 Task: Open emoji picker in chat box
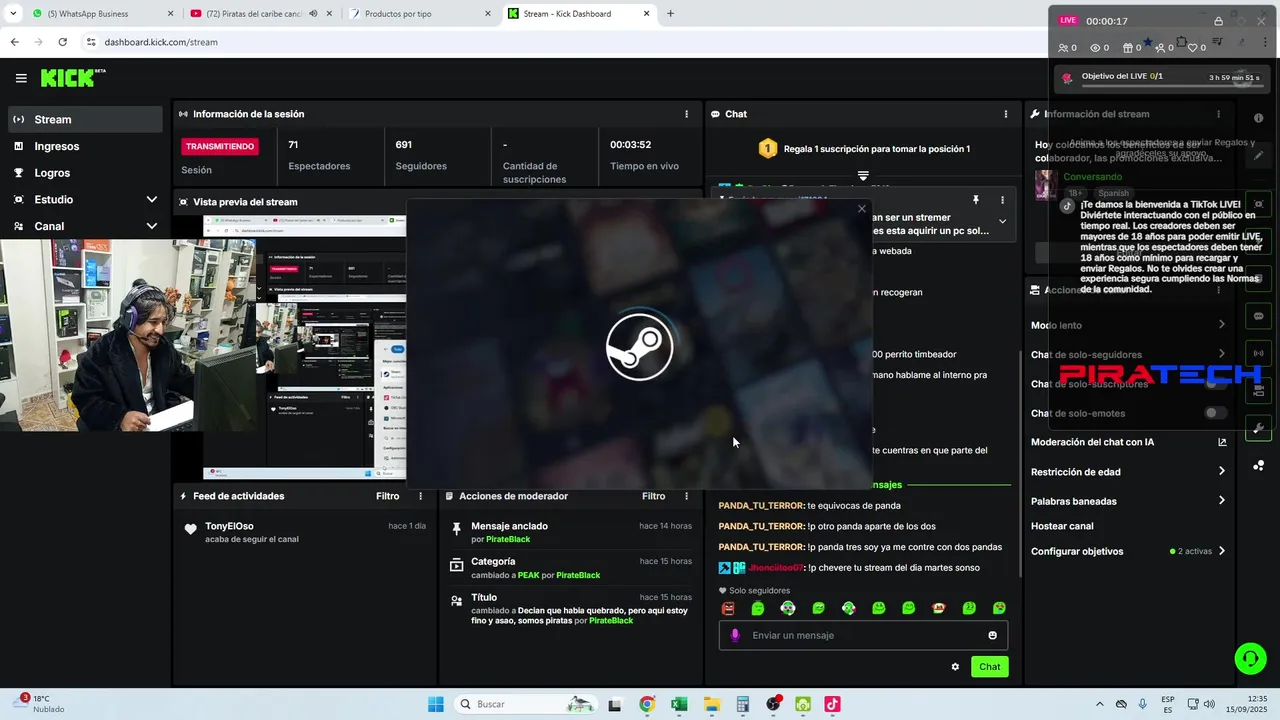click(x=992, y=635)
